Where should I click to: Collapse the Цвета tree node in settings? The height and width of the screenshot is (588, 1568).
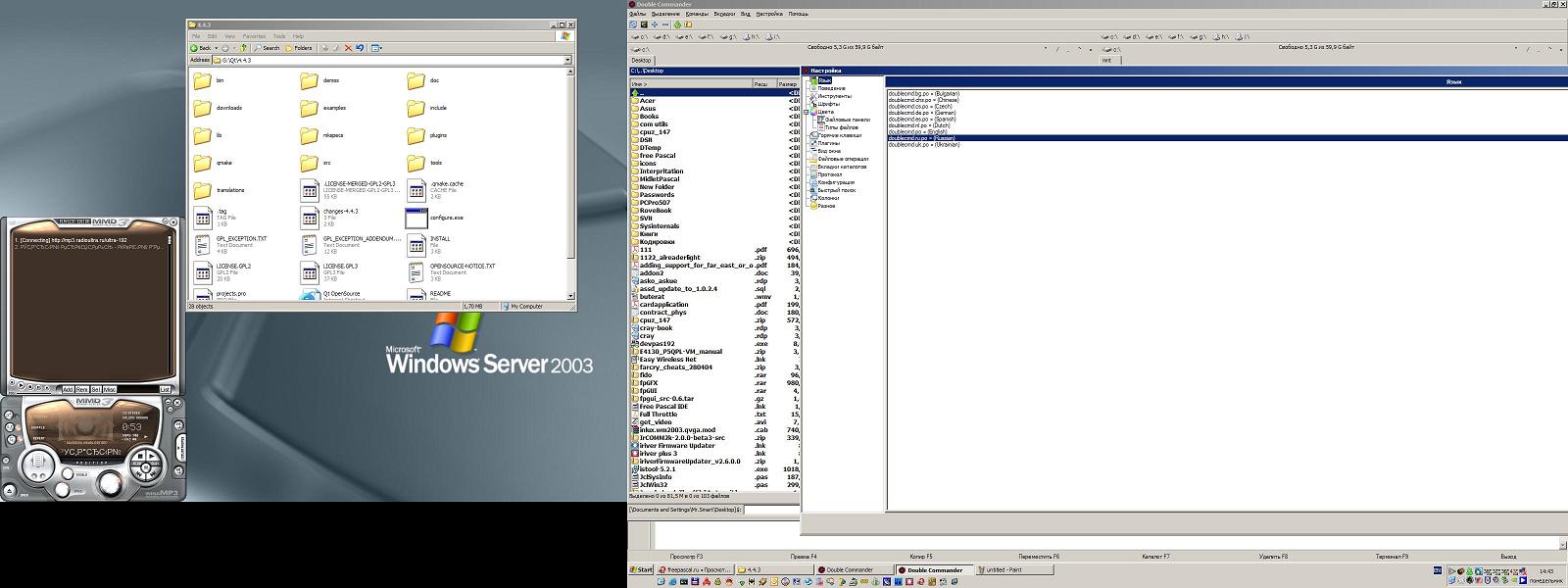coord(807,112)
